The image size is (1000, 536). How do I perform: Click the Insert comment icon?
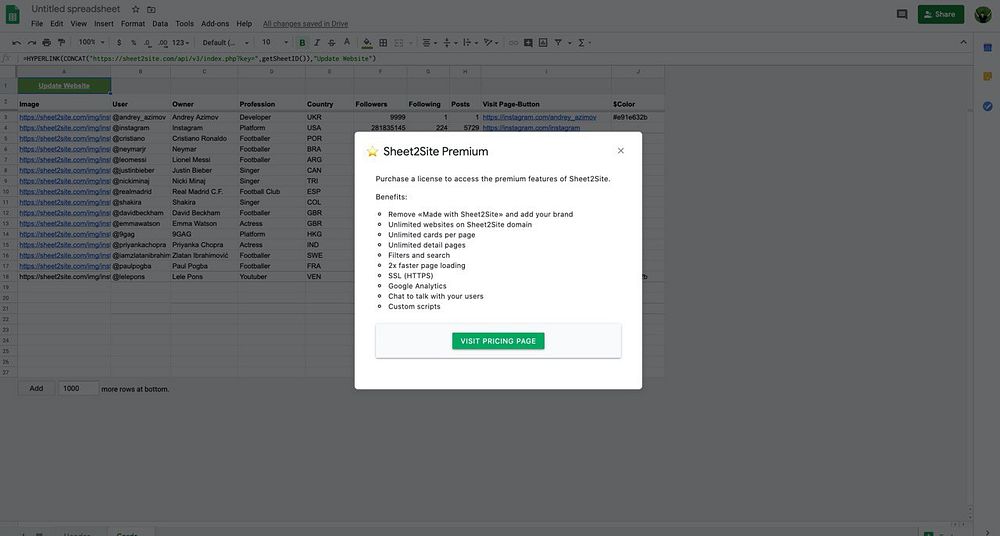[x=528, y=43]
